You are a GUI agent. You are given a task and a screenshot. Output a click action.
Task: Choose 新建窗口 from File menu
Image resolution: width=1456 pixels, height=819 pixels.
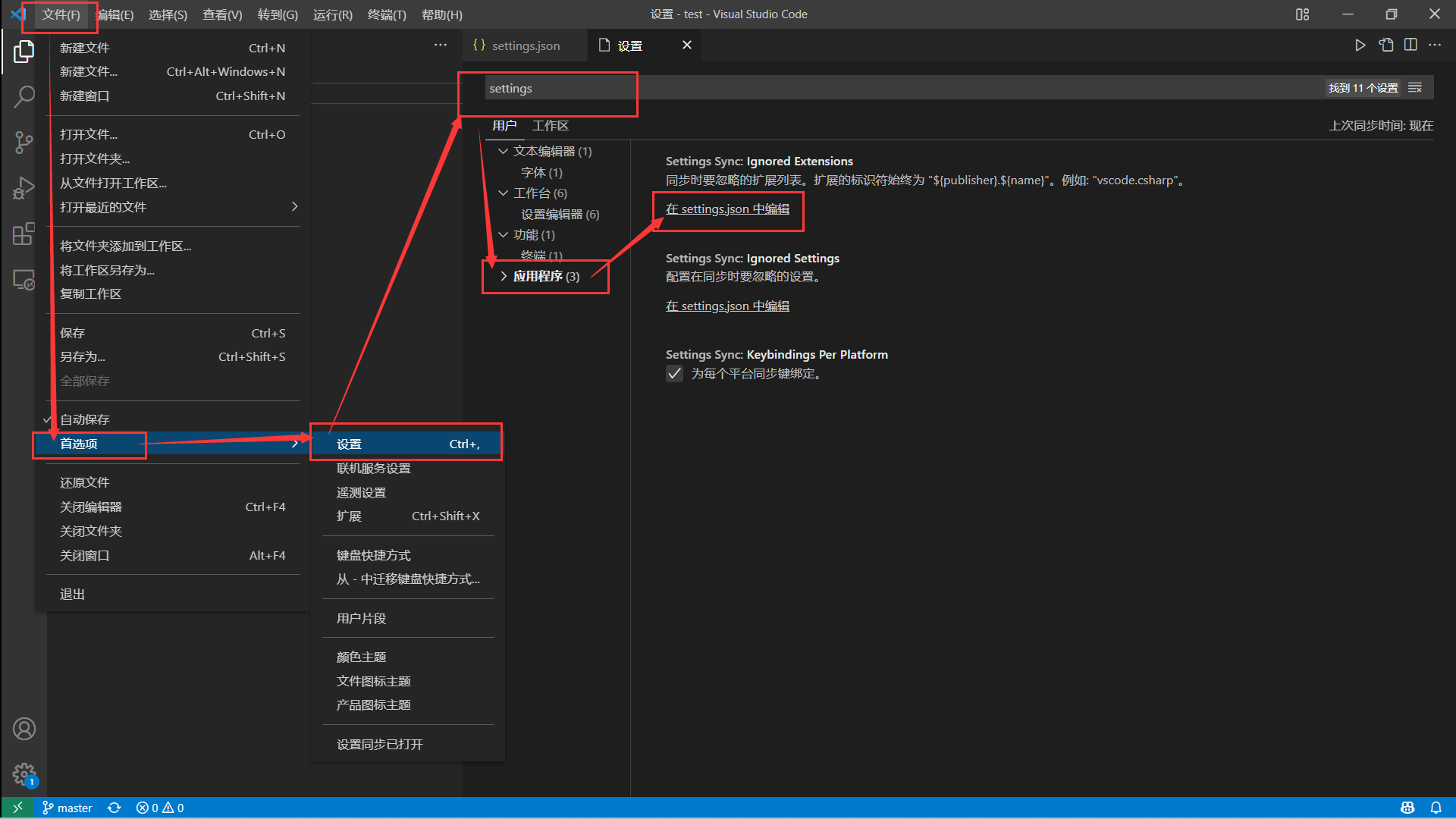173,96
